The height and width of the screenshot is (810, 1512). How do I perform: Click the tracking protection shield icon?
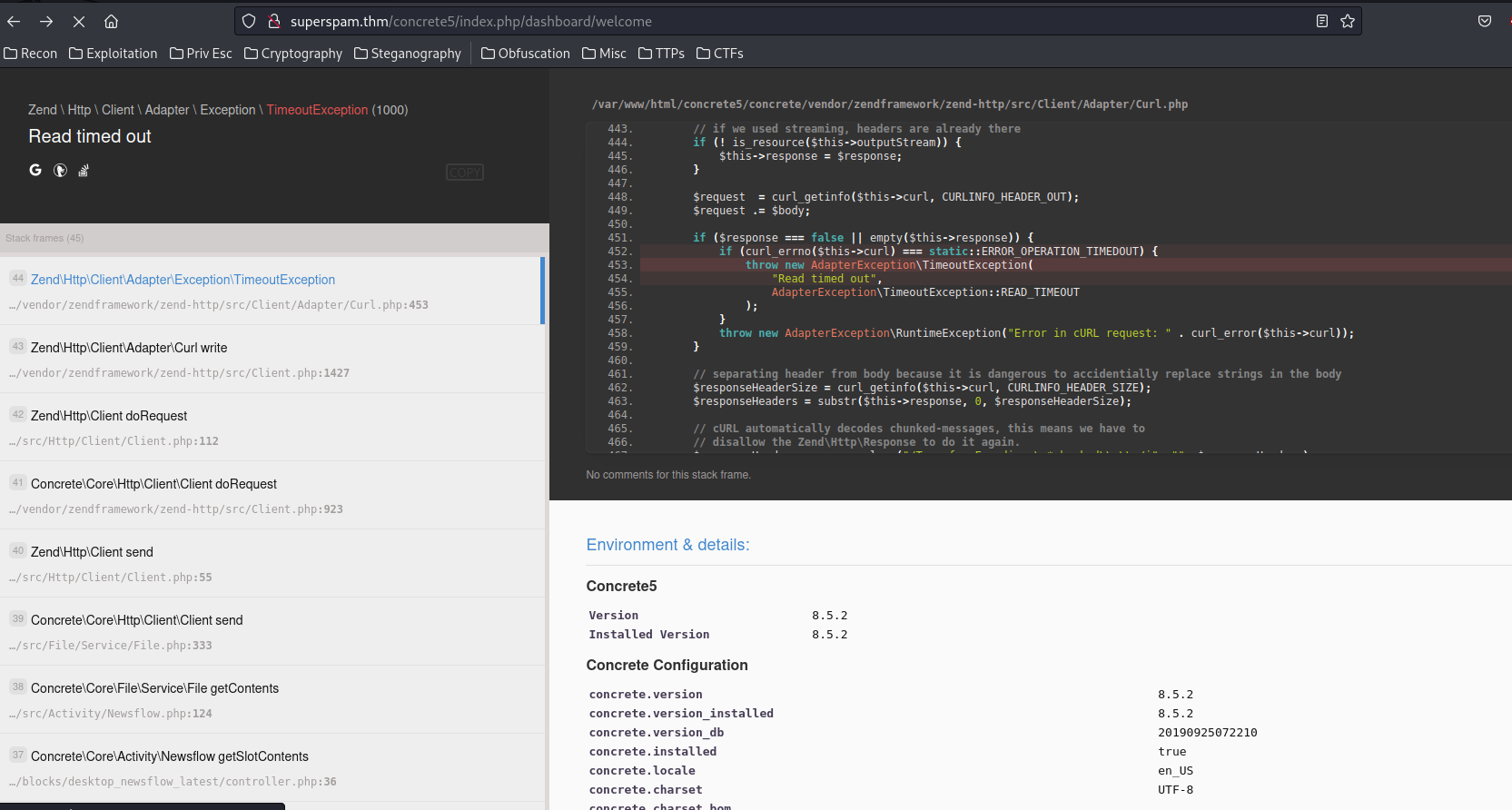pos(249,21)
